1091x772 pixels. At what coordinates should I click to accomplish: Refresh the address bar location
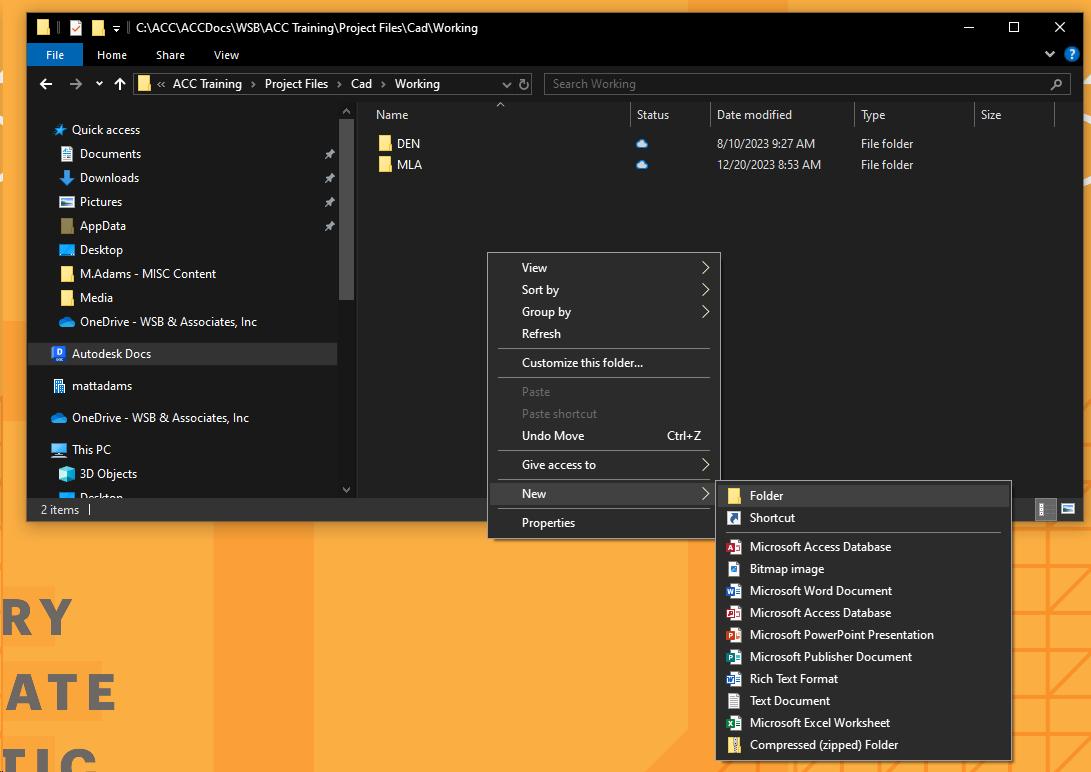tap(523, 84)
